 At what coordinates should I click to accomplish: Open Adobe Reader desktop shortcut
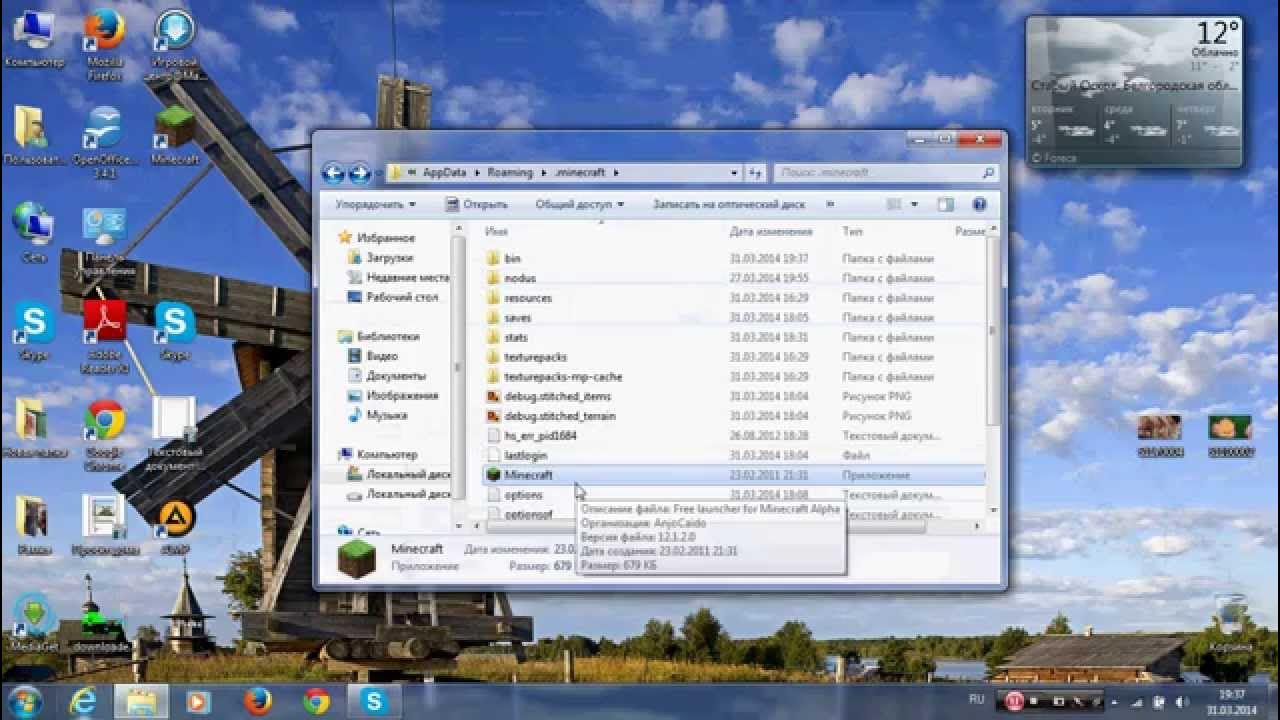click(x=104, y=337)
